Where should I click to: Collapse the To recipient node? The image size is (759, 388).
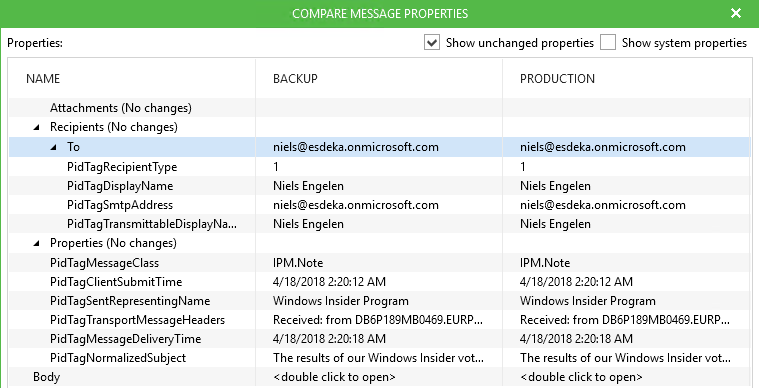(54, 147)
